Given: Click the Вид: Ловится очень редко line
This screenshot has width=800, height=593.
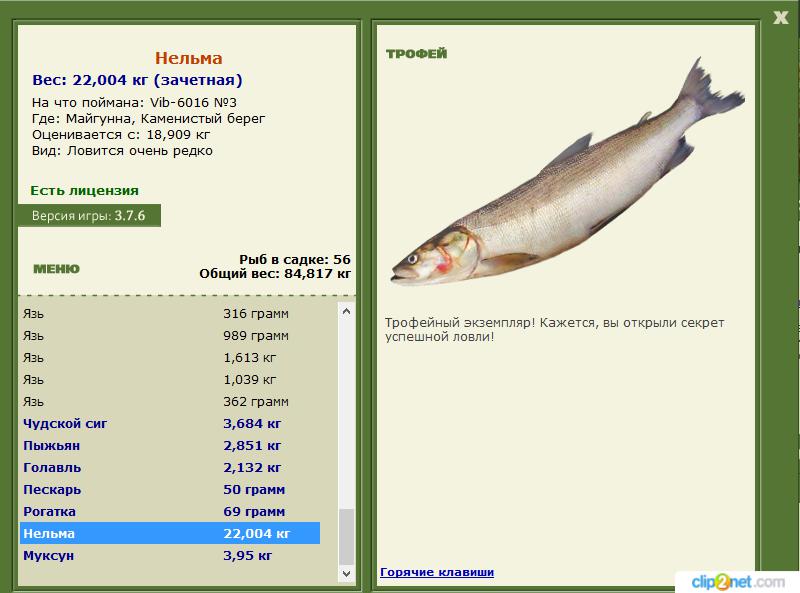Looking at the screenshot, I should pyautogui.click(x=122, y=151).
